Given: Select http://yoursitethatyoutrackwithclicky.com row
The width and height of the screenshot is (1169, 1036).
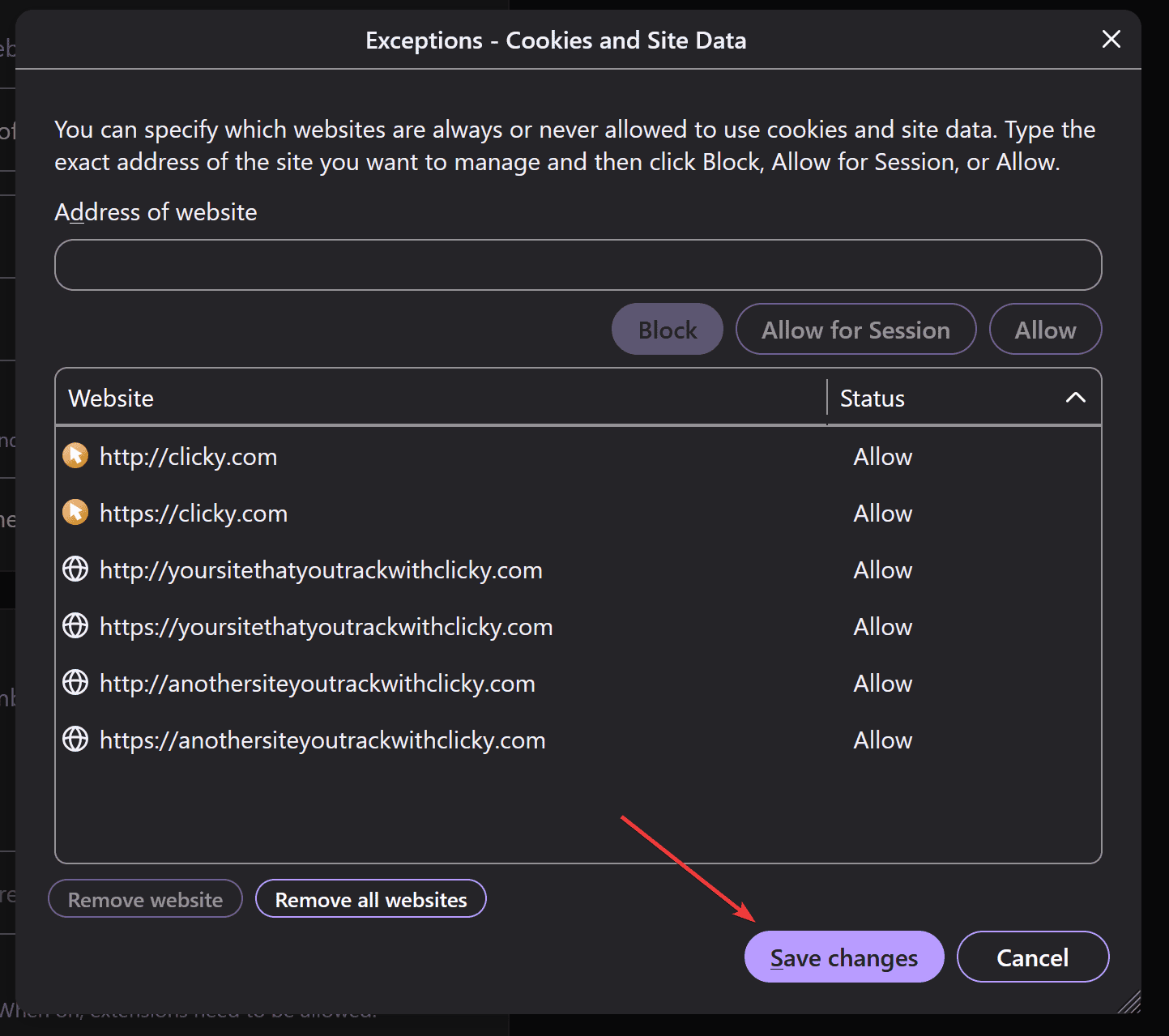Looking at the screenshot, I should [x=578, y=569].
